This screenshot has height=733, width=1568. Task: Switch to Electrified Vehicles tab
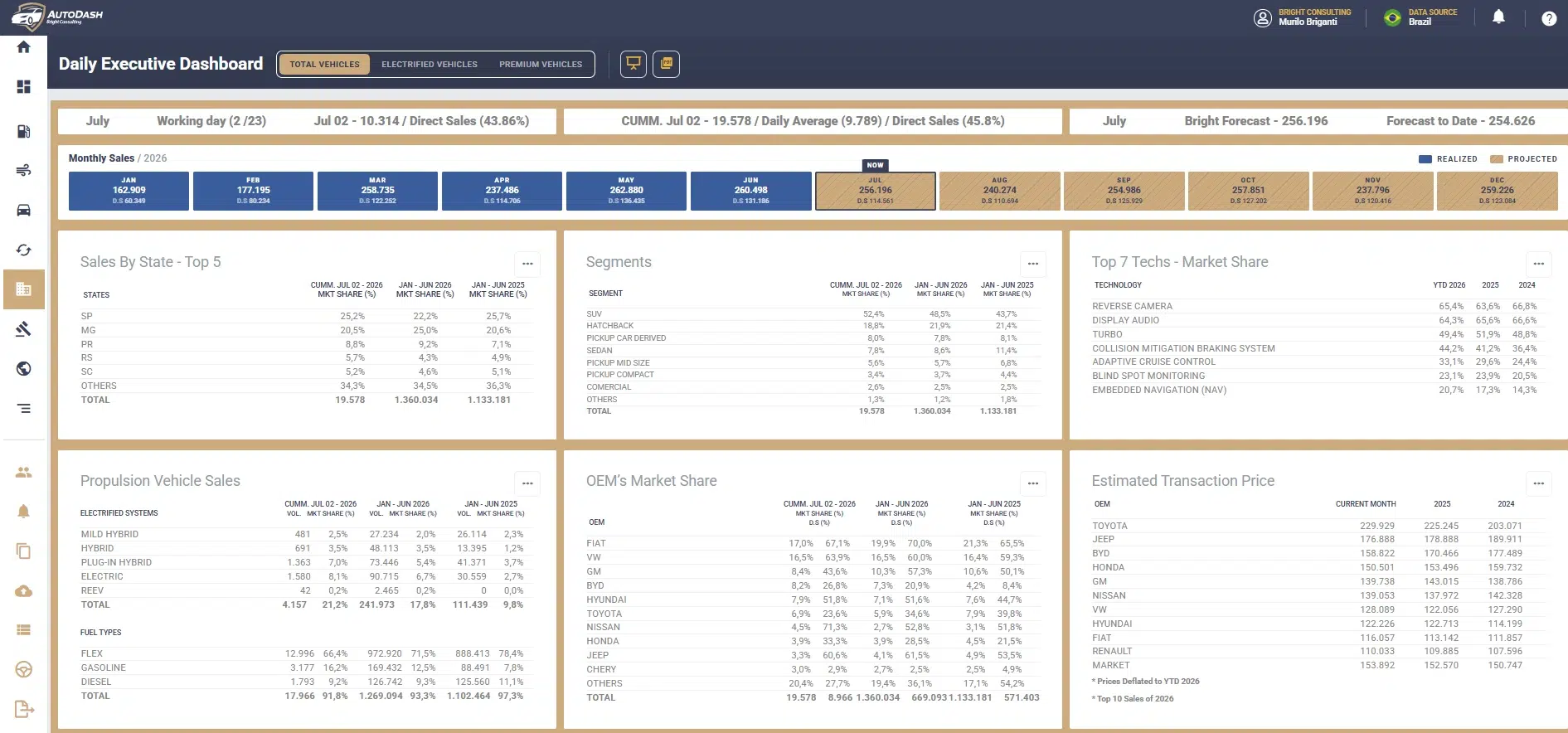[x=430, y=64]
